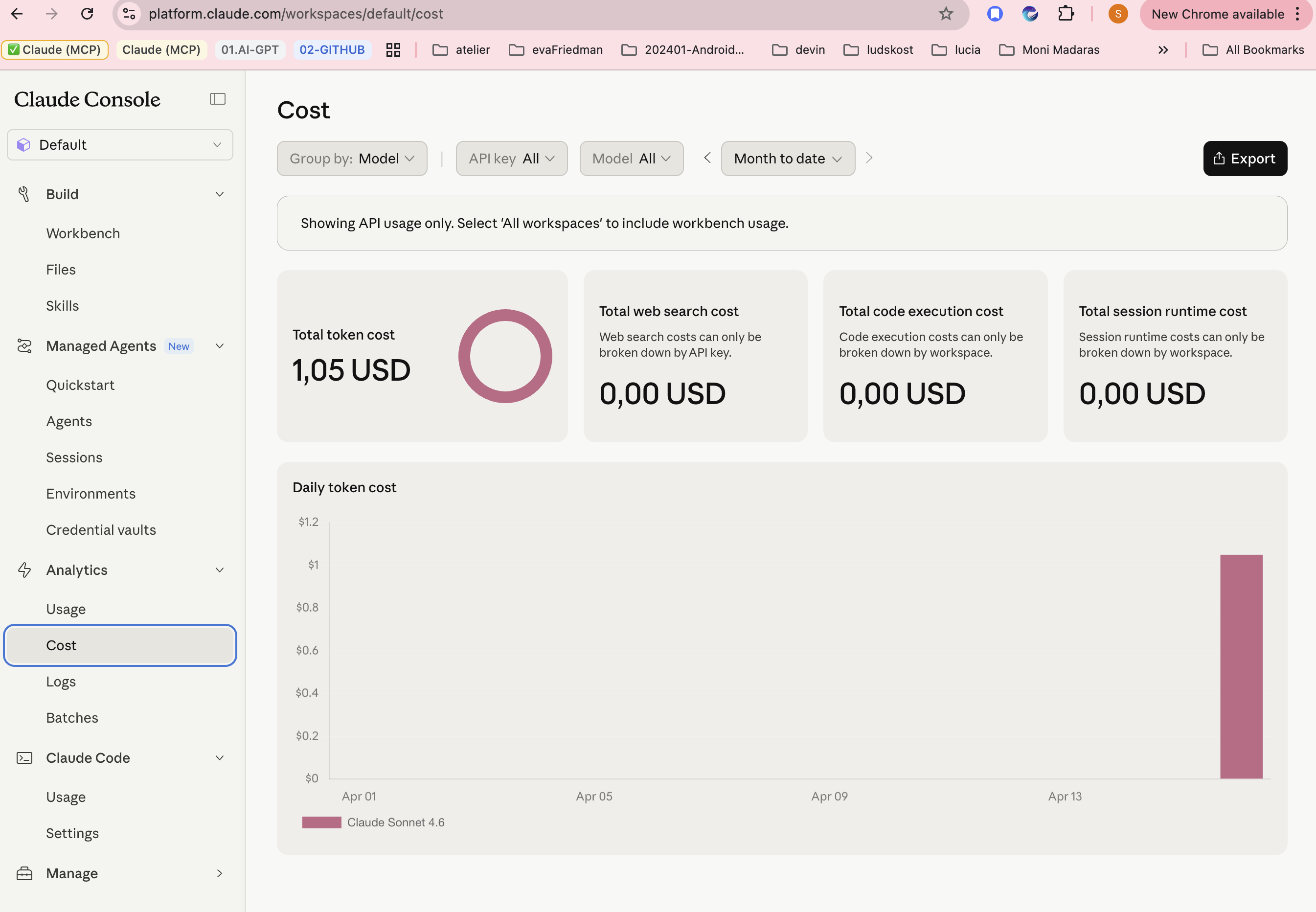Click the Manage briefcase icon

pos(24,874)
